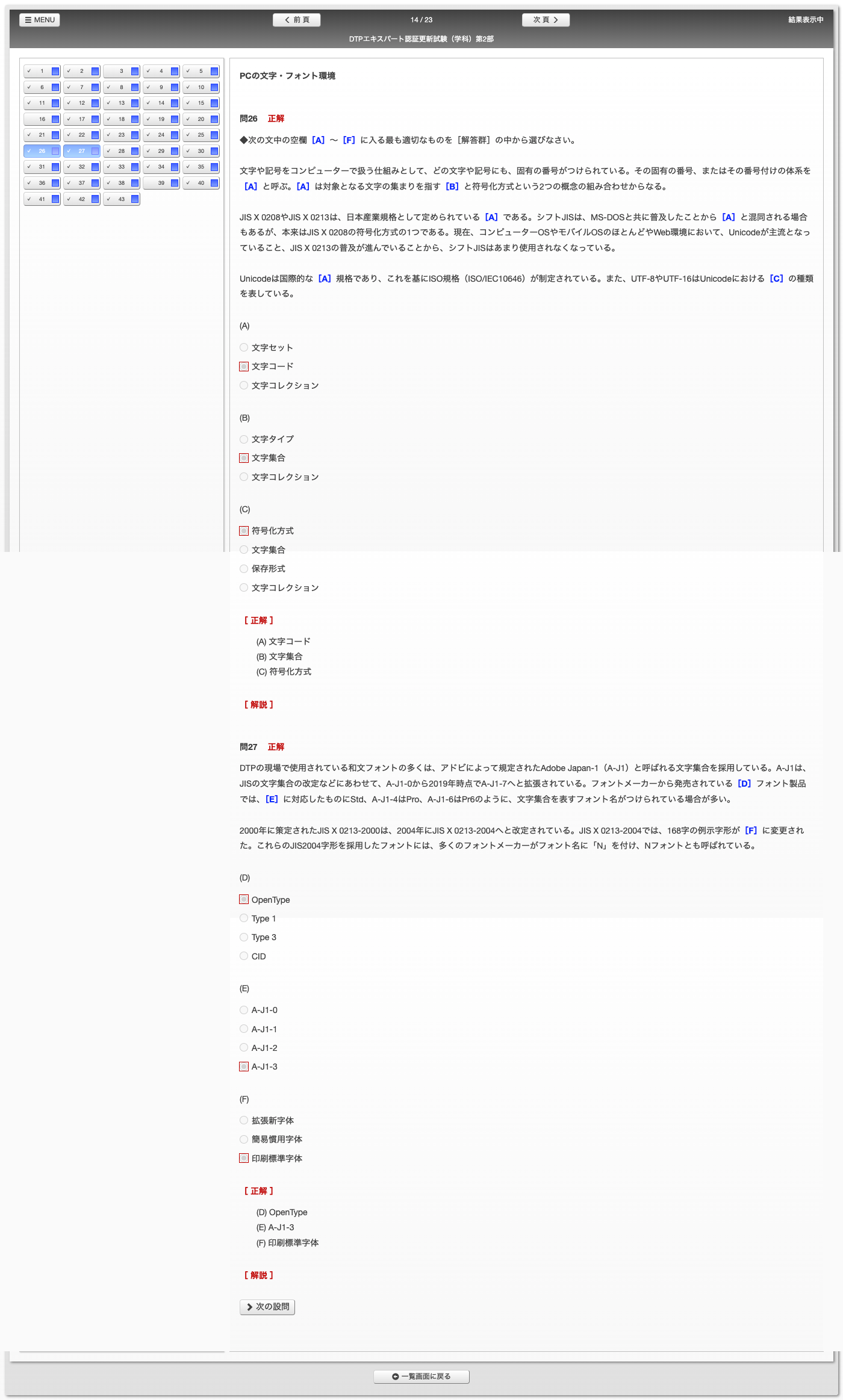This screenshot has width=843, height=1400.
Task: Go to previous page with 前頁
Action: [x=296, y=20]
